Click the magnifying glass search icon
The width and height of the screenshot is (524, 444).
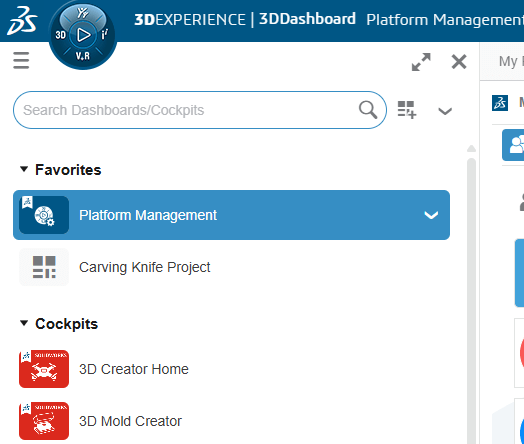pyautogui.click(x=368, y=110)
